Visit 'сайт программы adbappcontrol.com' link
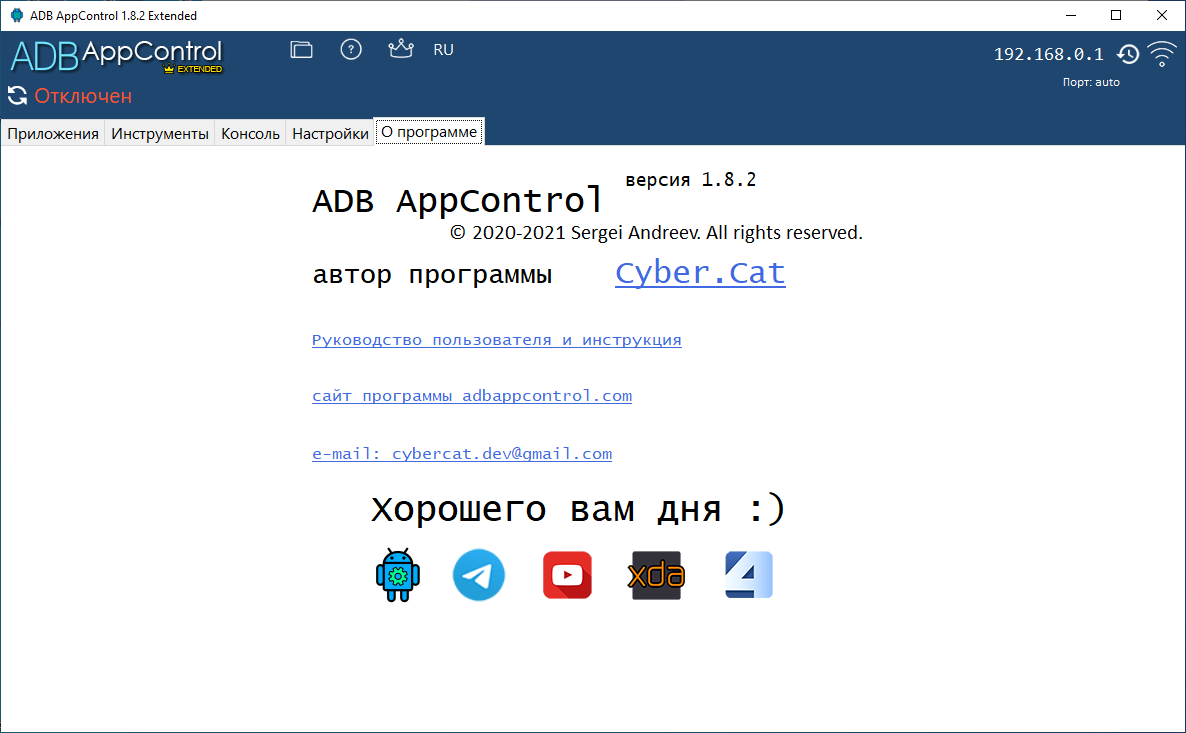Viewport: 1186px width, 733px height. (472, 396)
